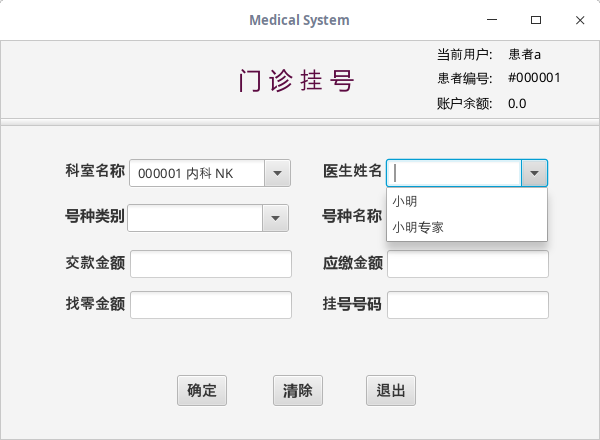
Task: Maximize the Medical System window
Action: pyautogui.click(x=536, y=19)
